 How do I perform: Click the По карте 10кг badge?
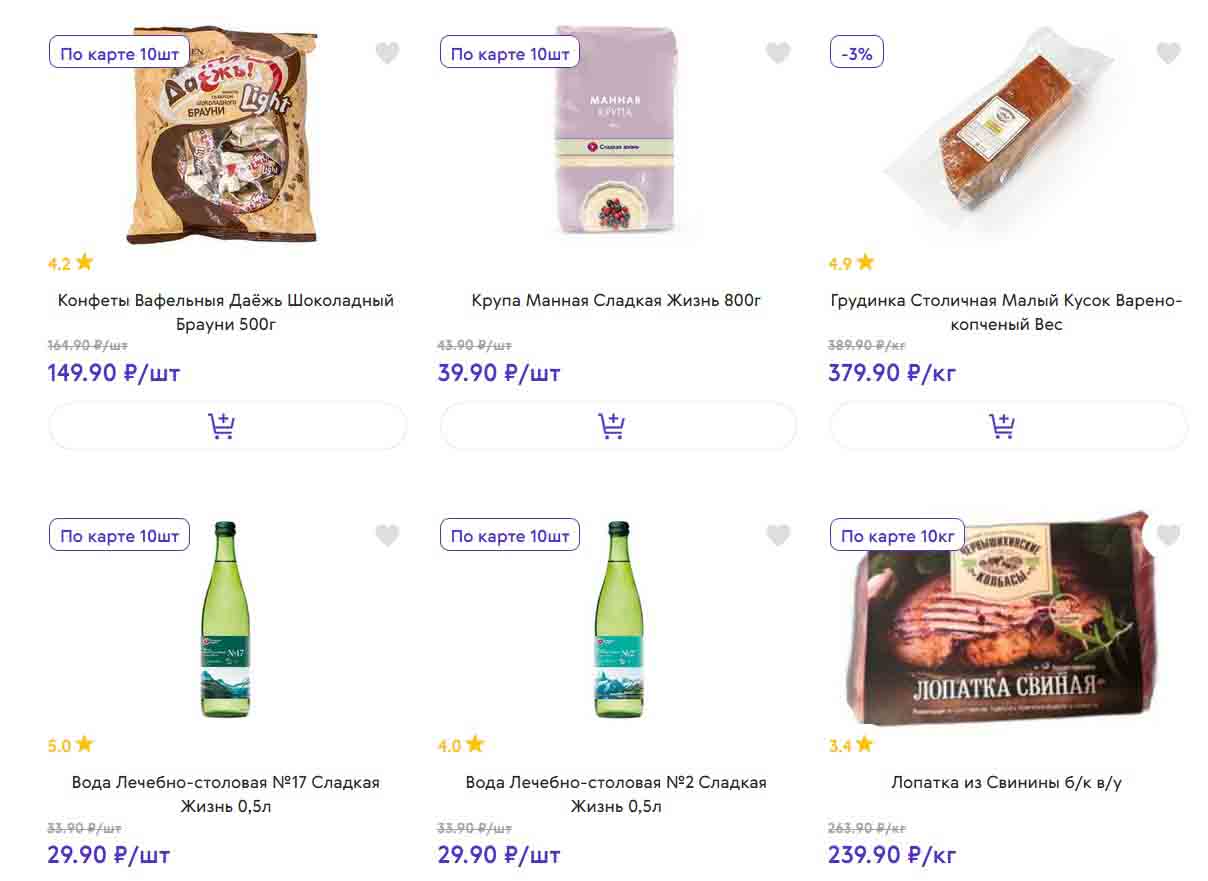click(x=897, y=536)
